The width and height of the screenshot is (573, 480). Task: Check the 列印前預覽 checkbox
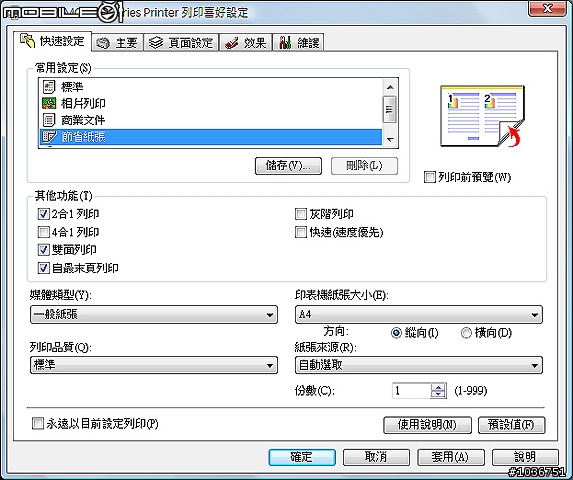click(430, 177)
